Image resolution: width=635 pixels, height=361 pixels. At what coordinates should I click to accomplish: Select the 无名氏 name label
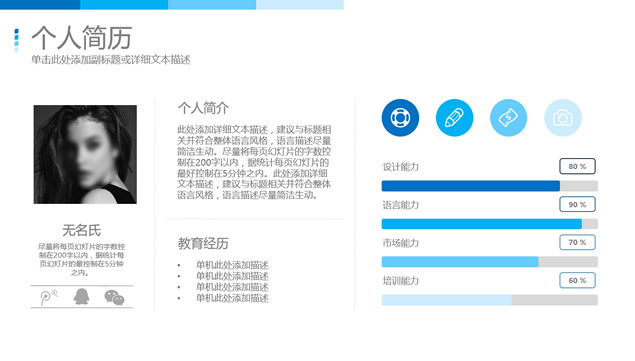pyautogui.click(x=81, y=231)
